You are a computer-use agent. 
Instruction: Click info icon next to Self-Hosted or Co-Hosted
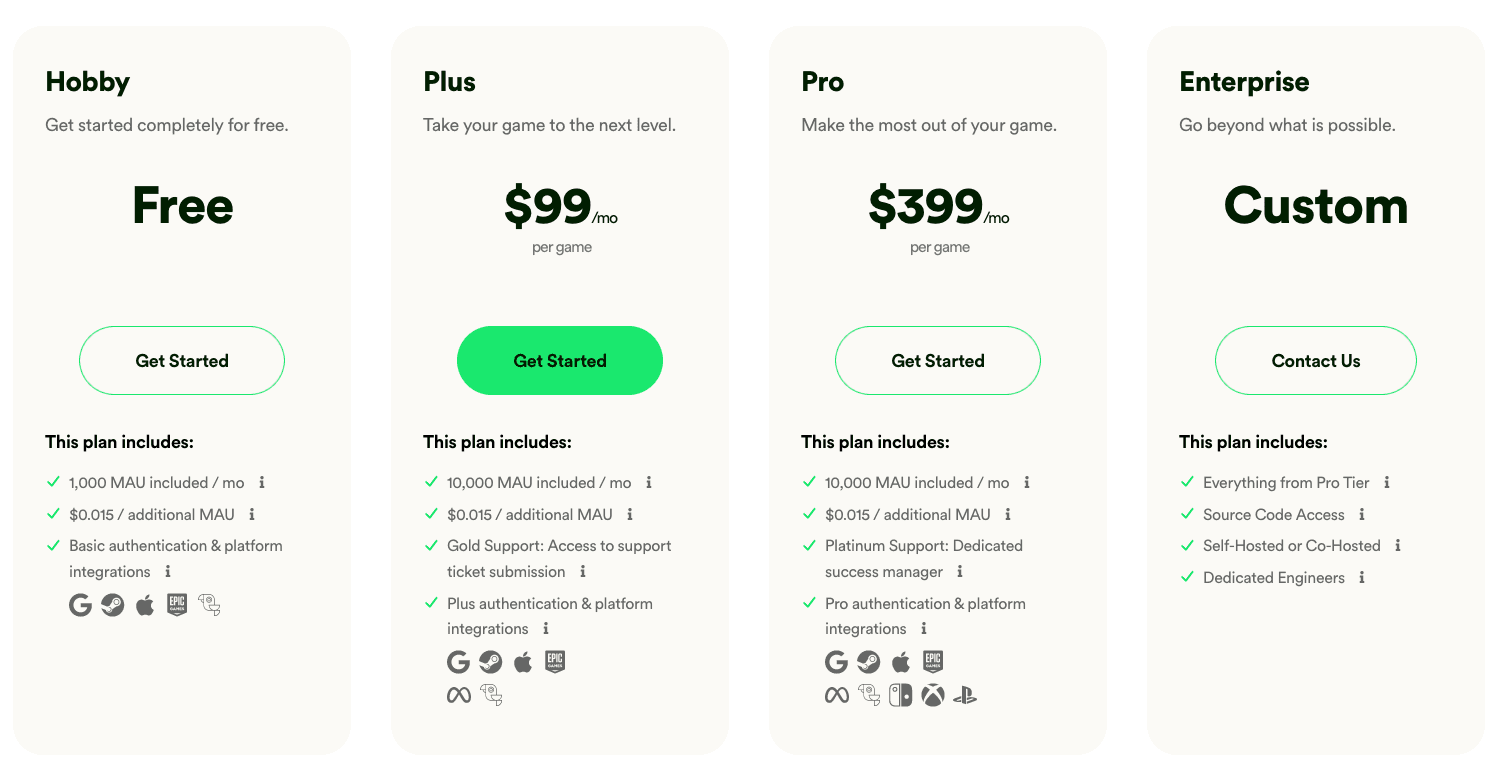tap(1398, 545)
